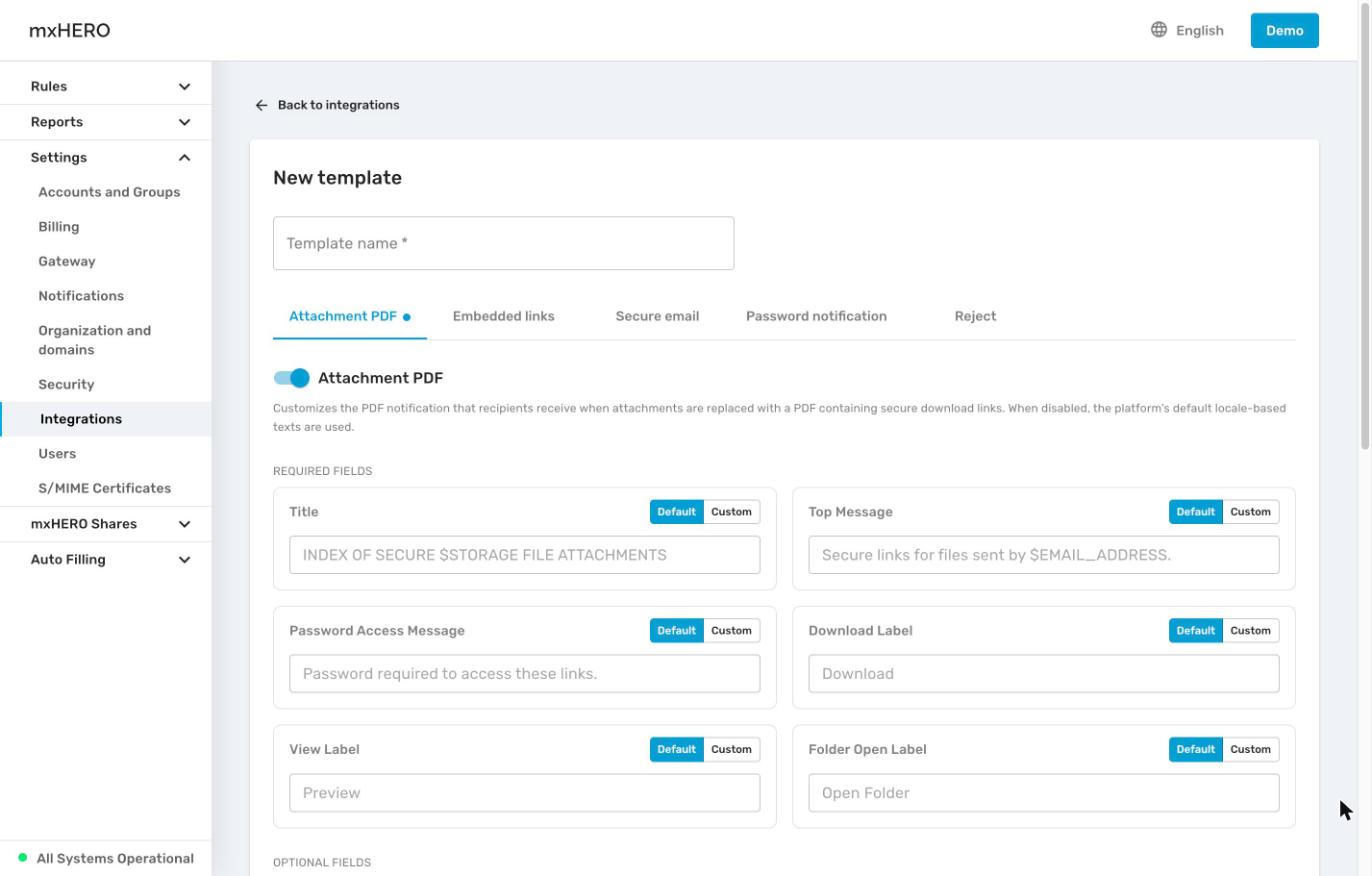Select Custom for Download Label
The width and height of the screenshot is (1372, 876).
click(x=1250, y=631)
